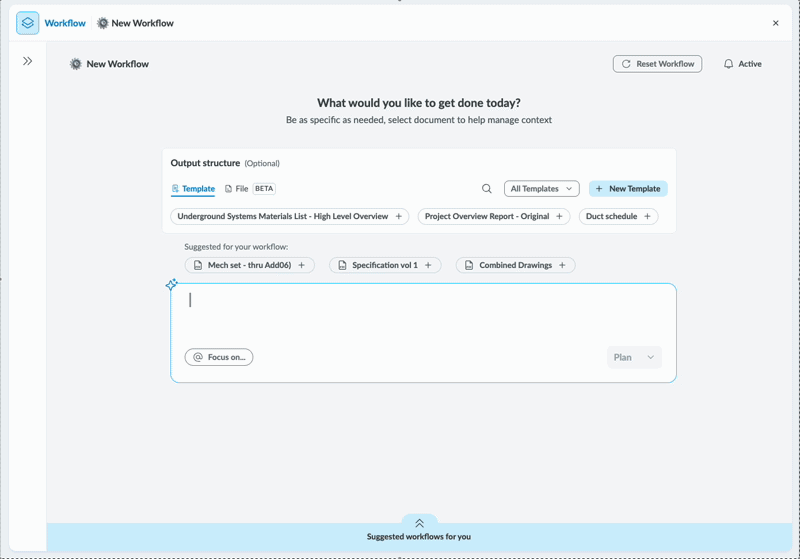The width and height of the screenshot is (800, 559).
Task: Click plus icon on Combined Drawings document
Action: (x=562, y=266)
